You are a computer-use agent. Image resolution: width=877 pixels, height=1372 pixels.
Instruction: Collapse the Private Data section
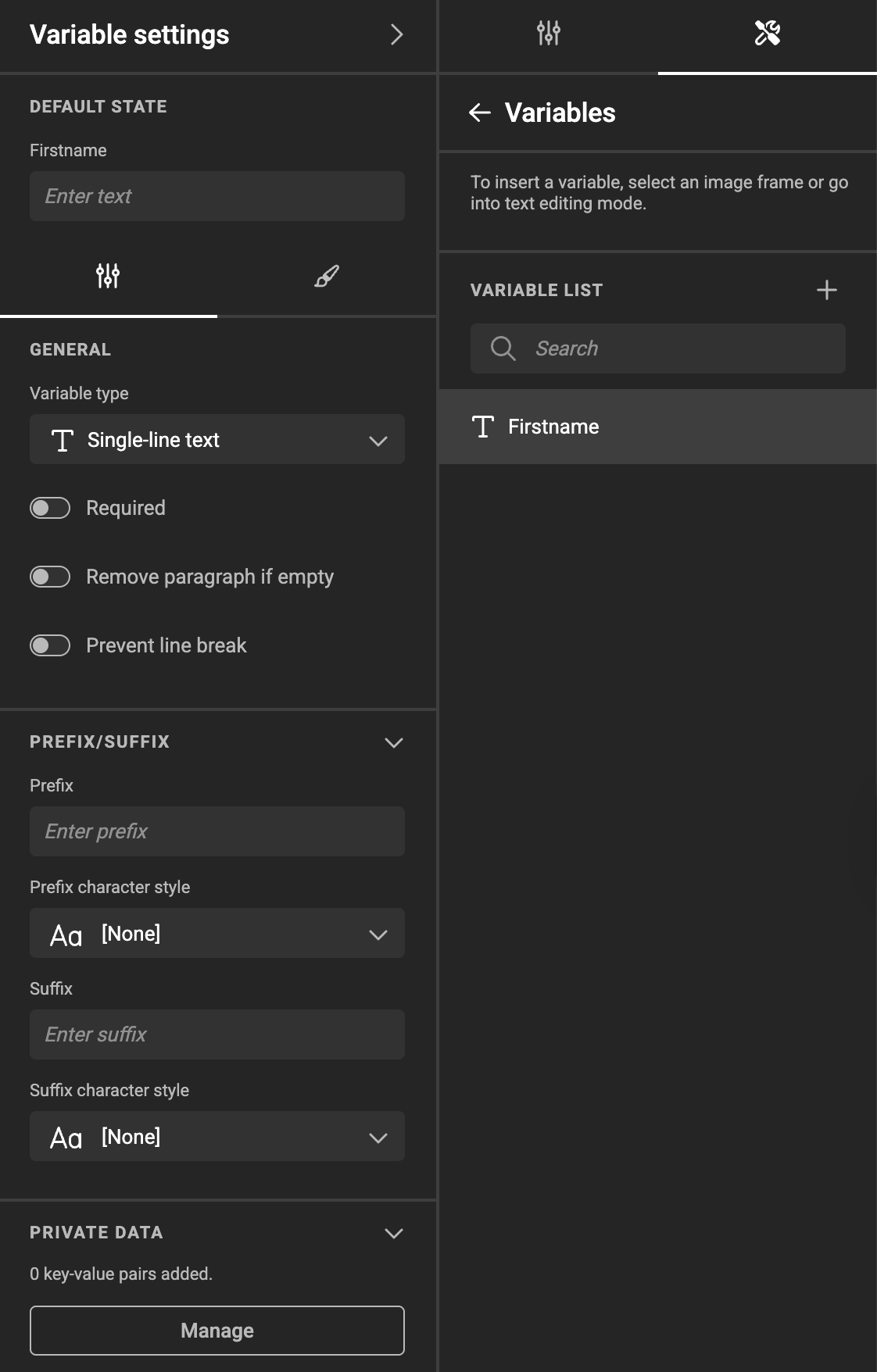[x=394, y=1233]
